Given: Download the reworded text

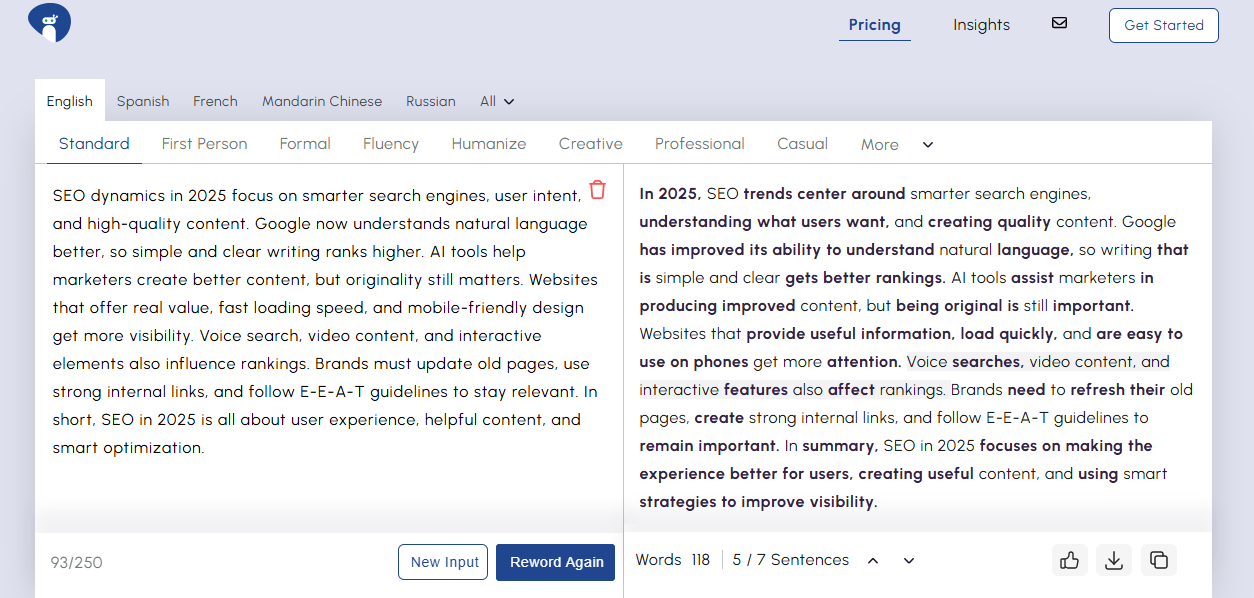Looking at the screenshot, I should pos(1114,560).
